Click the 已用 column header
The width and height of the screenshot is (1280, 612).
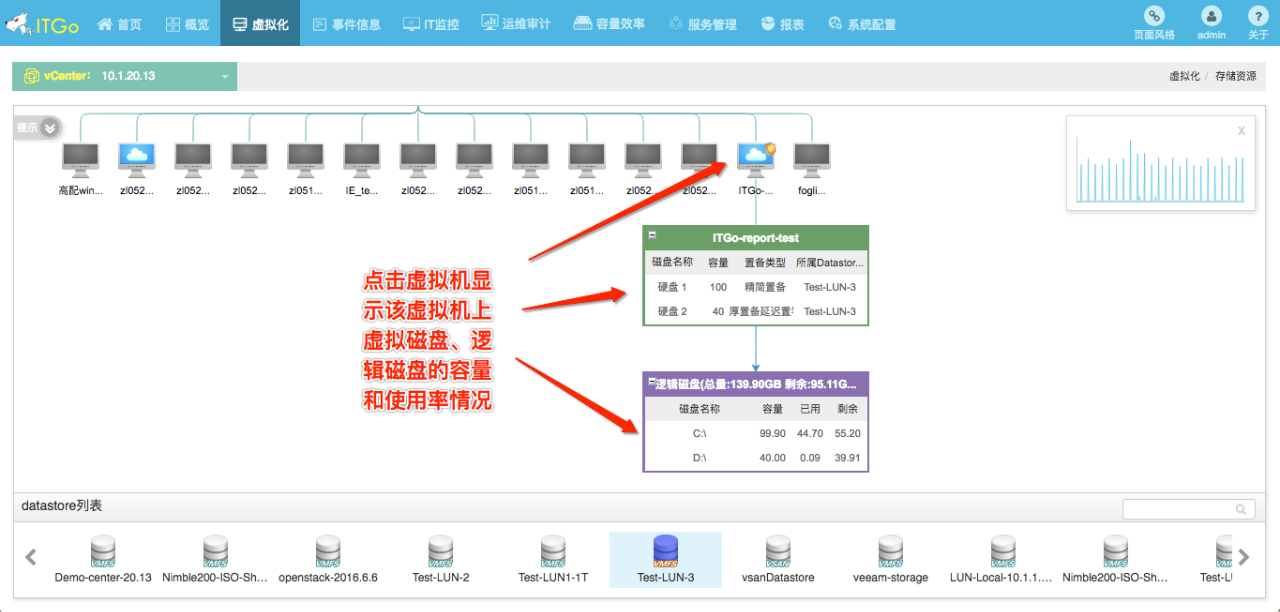click(x=810, y=408)
